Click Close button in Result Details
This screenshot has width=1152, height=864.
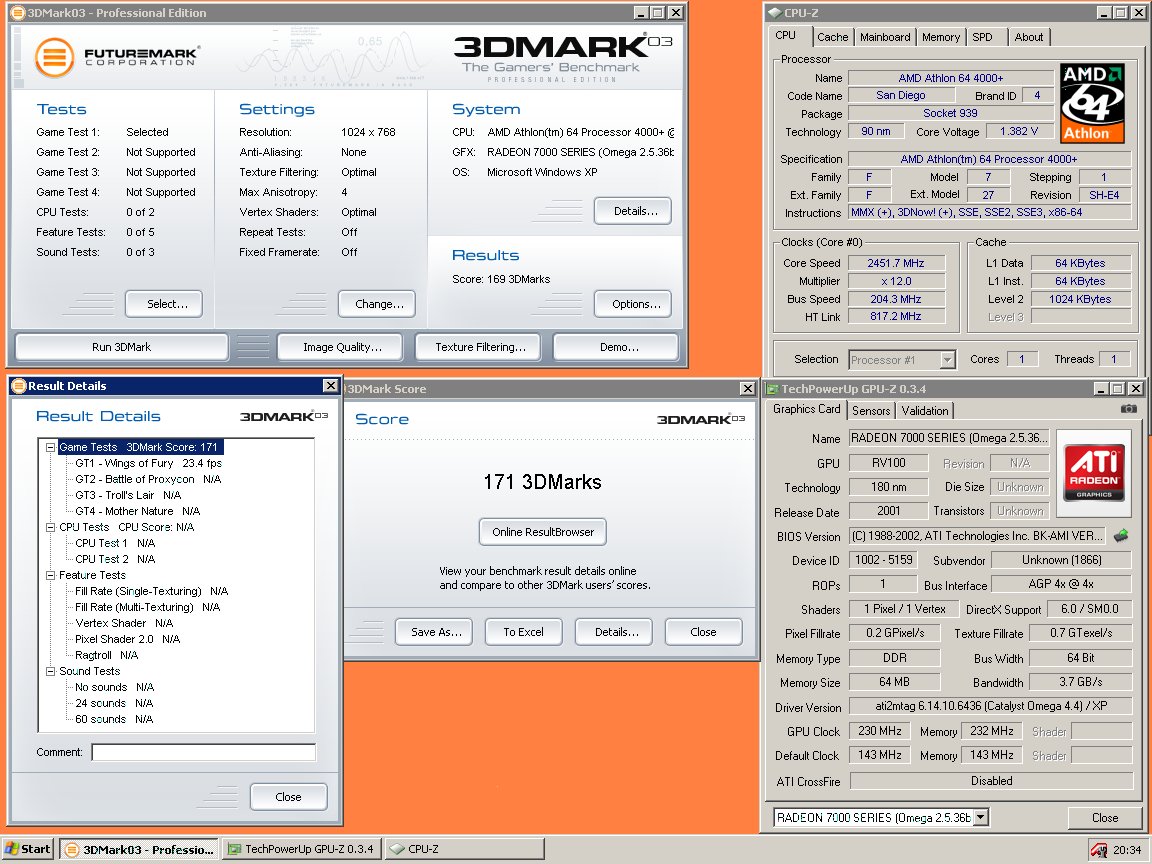[x=288, y=796]
